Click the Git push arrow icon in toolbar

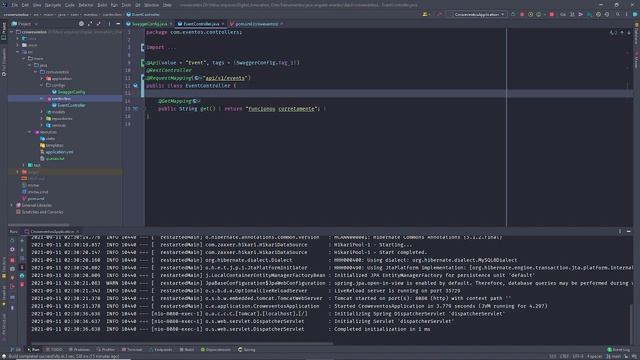tap(581, 14)
